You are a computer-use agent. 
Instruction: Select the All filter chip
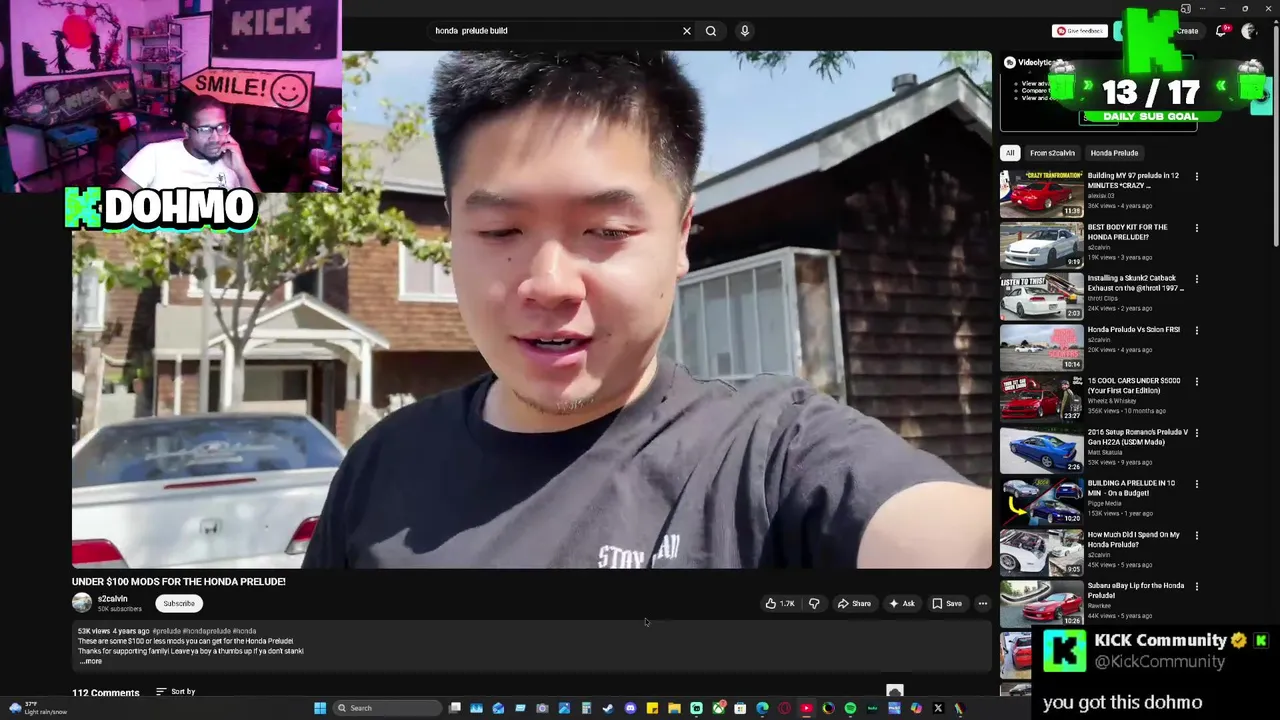1010,153
